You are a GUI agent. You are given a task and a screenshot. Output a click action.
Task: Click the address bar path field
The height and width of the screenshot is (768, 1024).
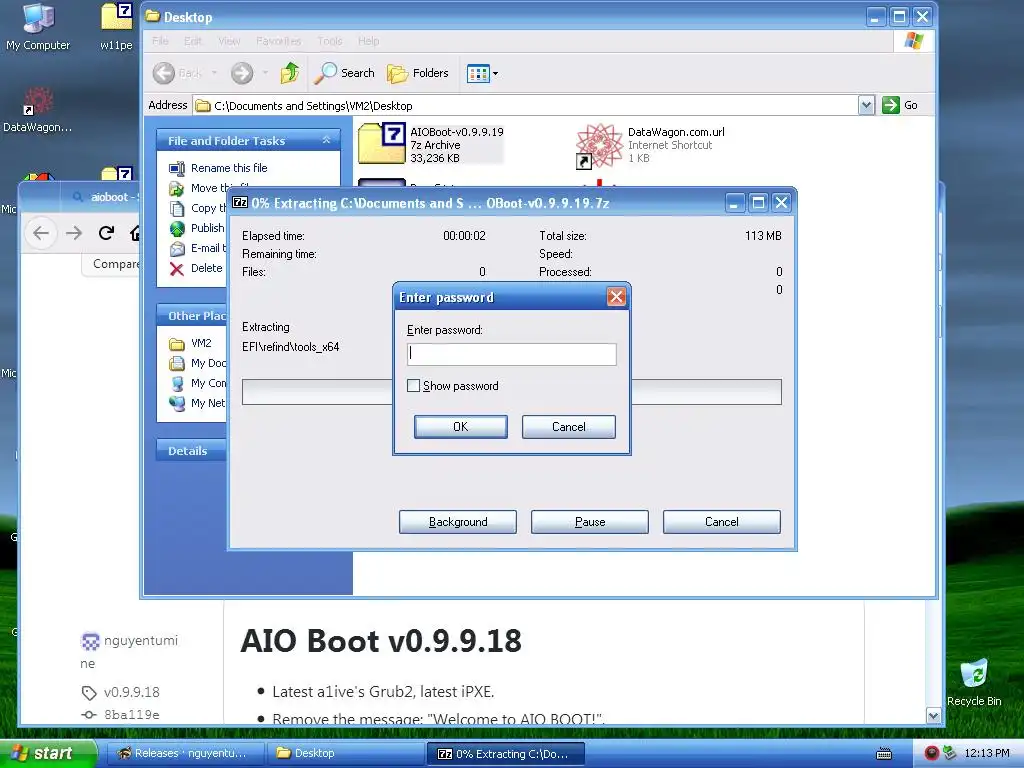(526, 106)
